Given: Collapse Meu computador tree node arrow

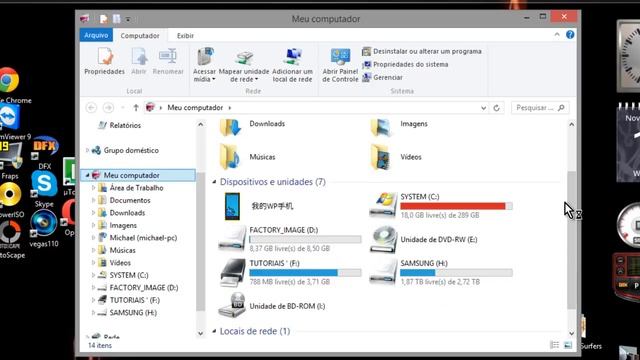Looking at the screenshot, I should 87,175.
